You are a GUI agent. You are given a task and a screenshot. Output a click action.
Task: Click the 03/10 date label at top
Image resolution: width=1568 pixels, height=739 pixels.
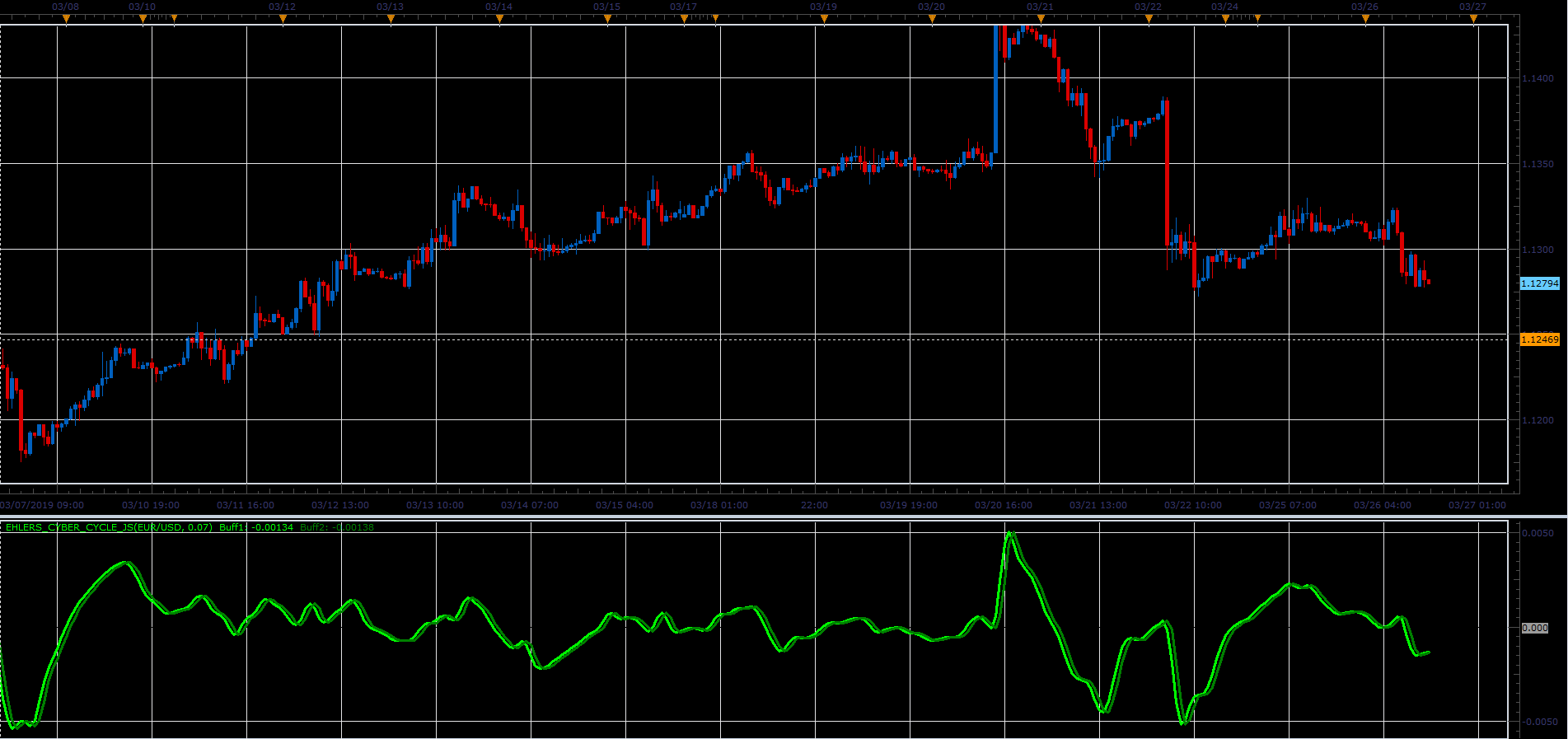click(142, 7)
